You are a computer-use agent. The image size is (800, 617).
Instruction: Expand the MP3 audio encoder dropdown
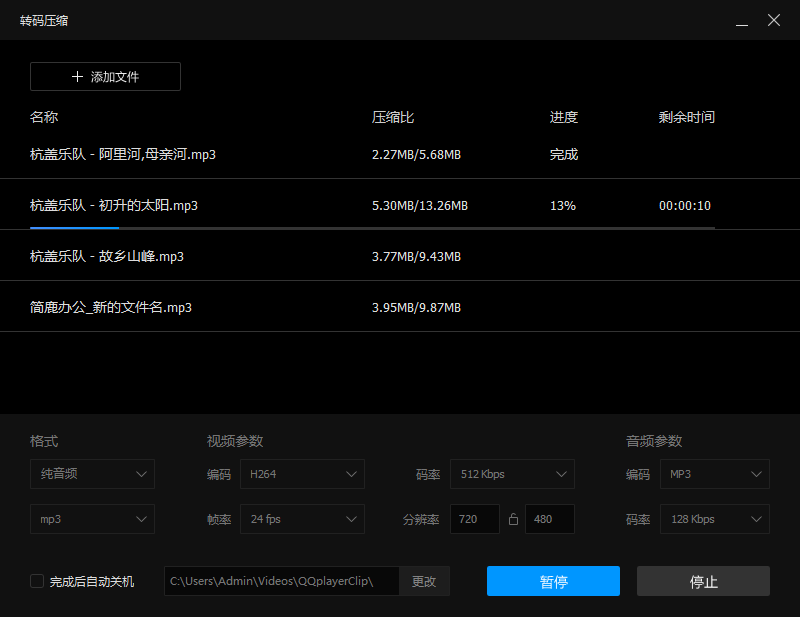click(x=714, y=474)
